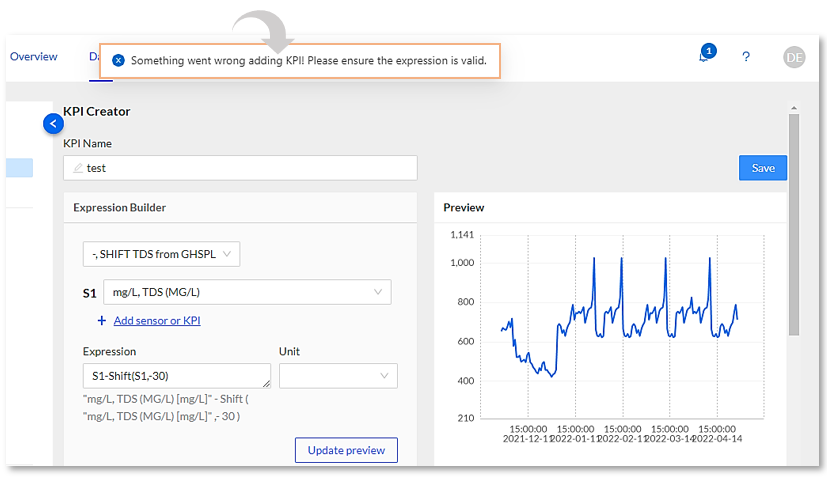Open the DE user avatar menu
The height and width of the screenshot is (488, 827).
[794, 57]
